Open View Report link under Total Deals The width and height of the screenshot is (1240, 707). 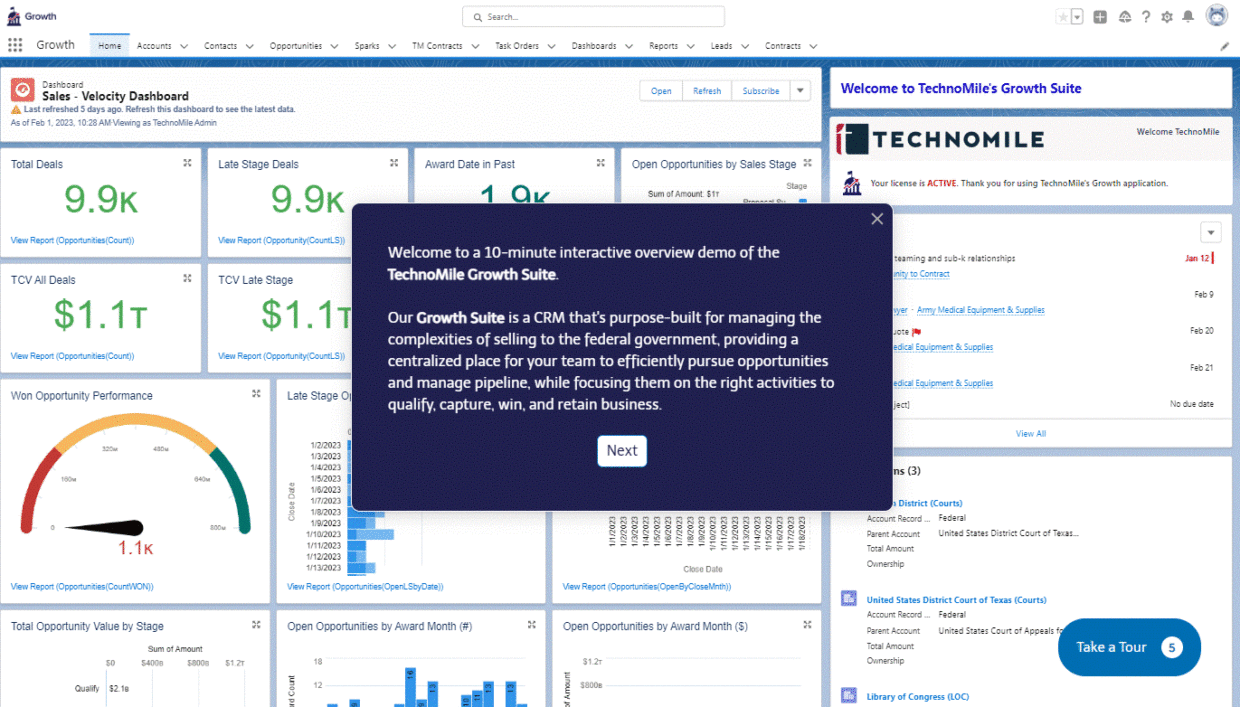(72, 240)
